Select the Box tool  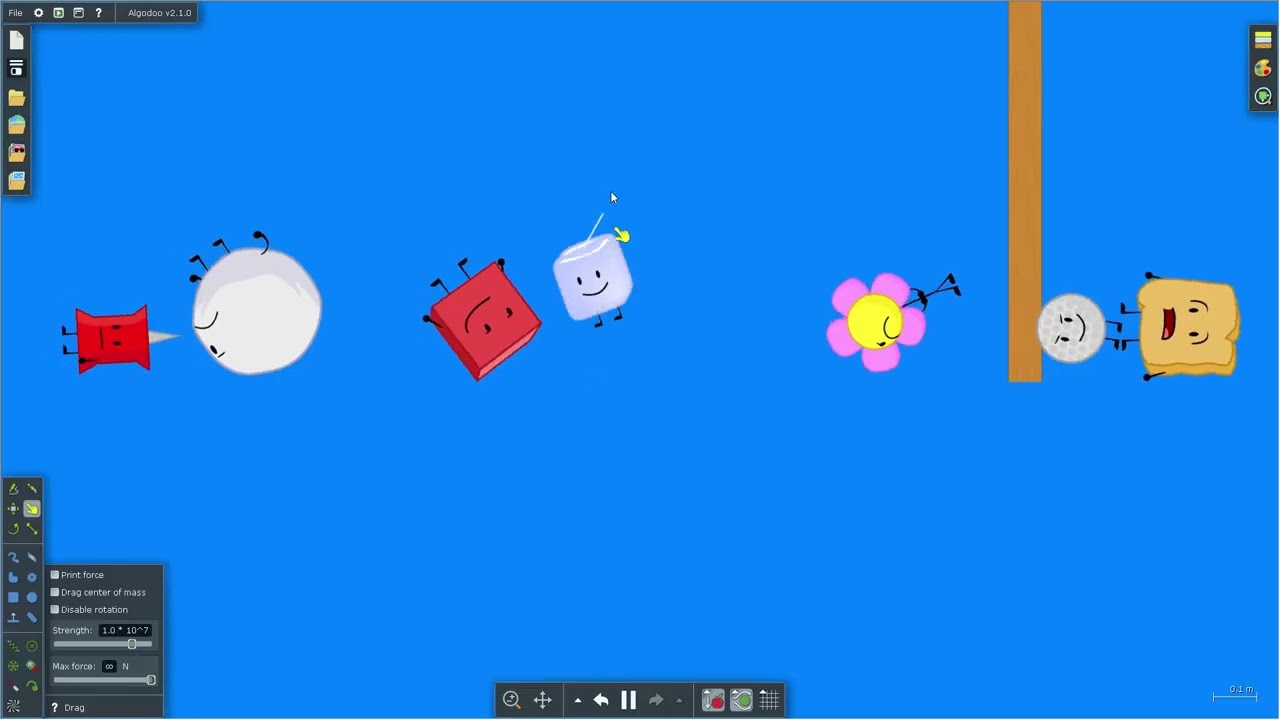[13, 597]
